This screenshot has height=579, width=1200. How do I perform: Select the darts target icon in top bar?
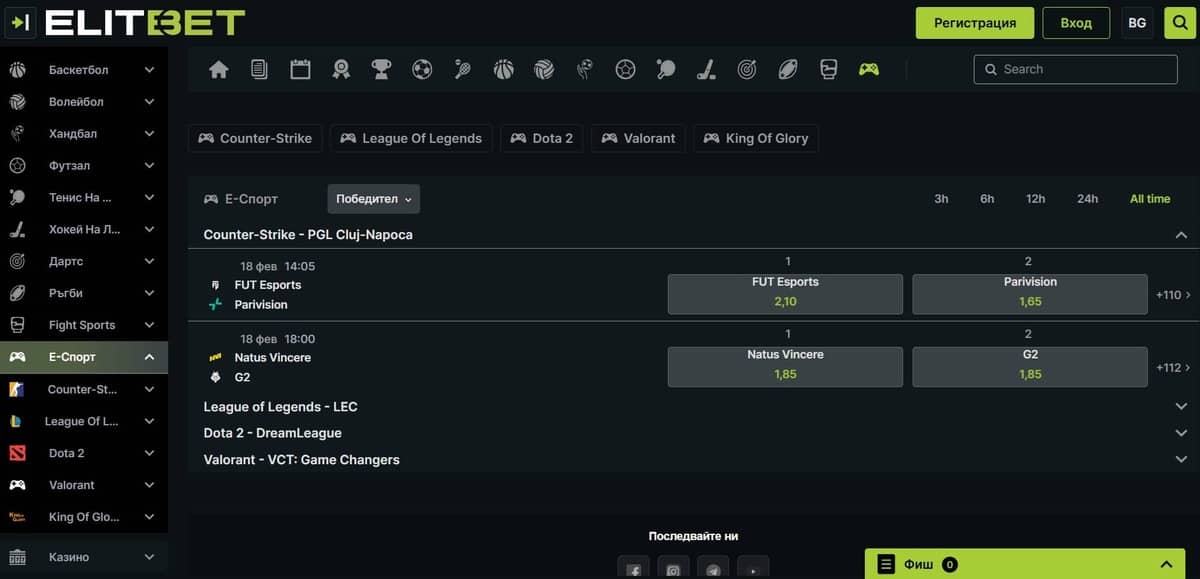pyautogui.click(x=747, y=69)
